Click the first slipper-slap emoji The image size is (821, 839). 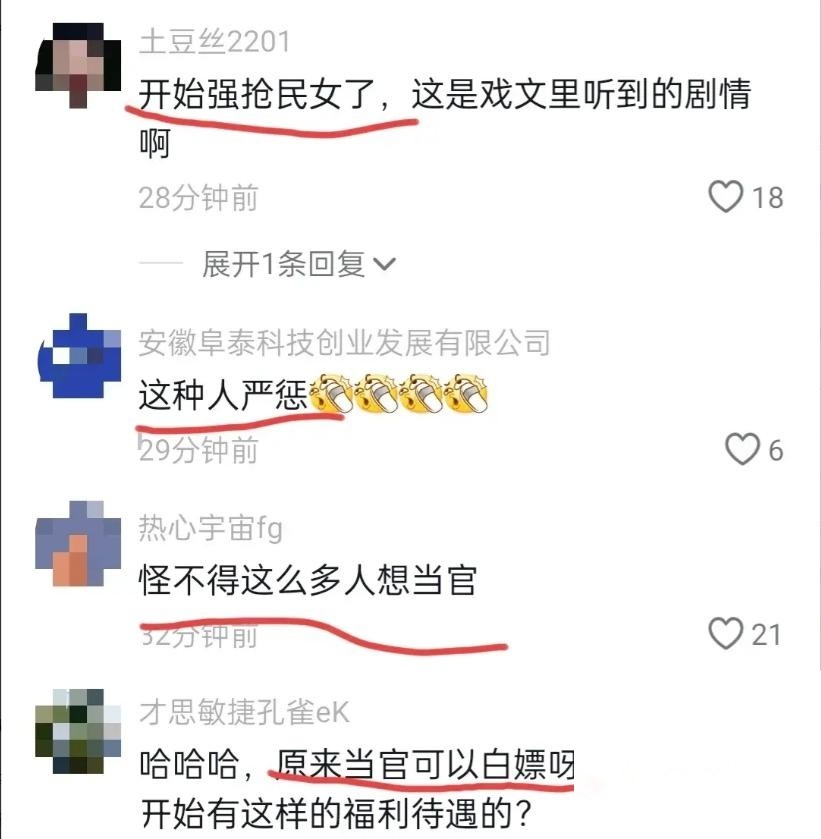(330, 393)
